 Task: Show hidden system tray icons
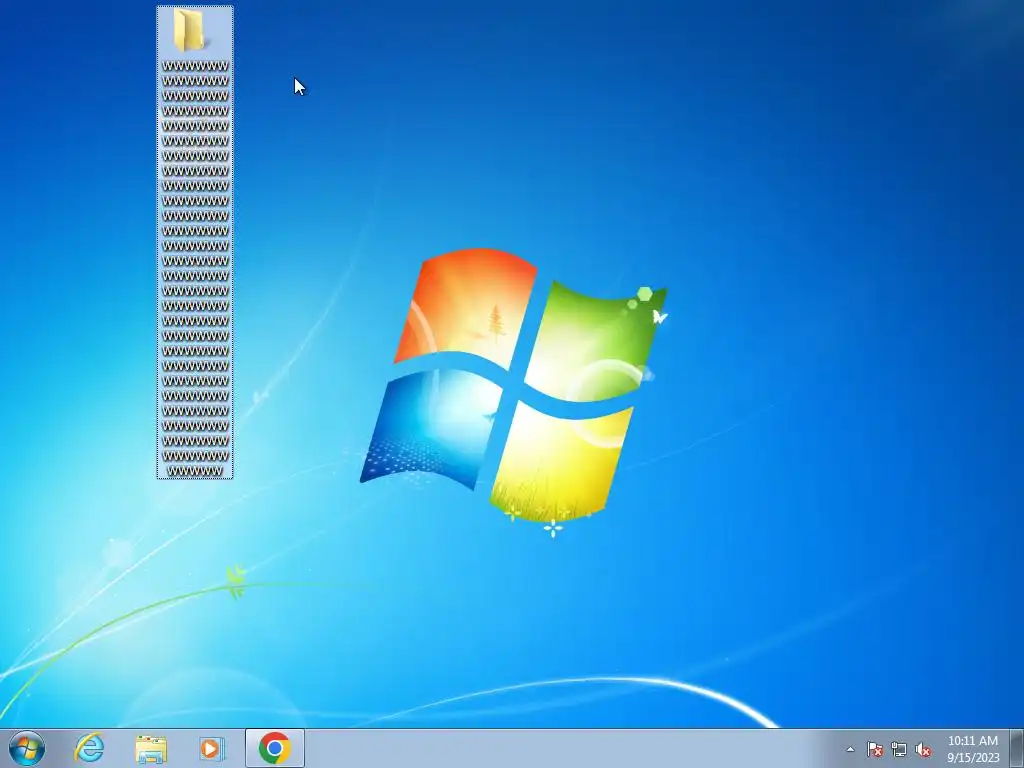coord(850,749)
